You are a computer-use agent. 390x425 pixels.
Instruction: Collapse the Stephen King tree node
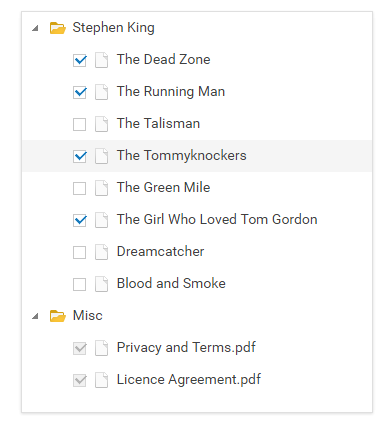pyautogui.click(x=35, y=28)
